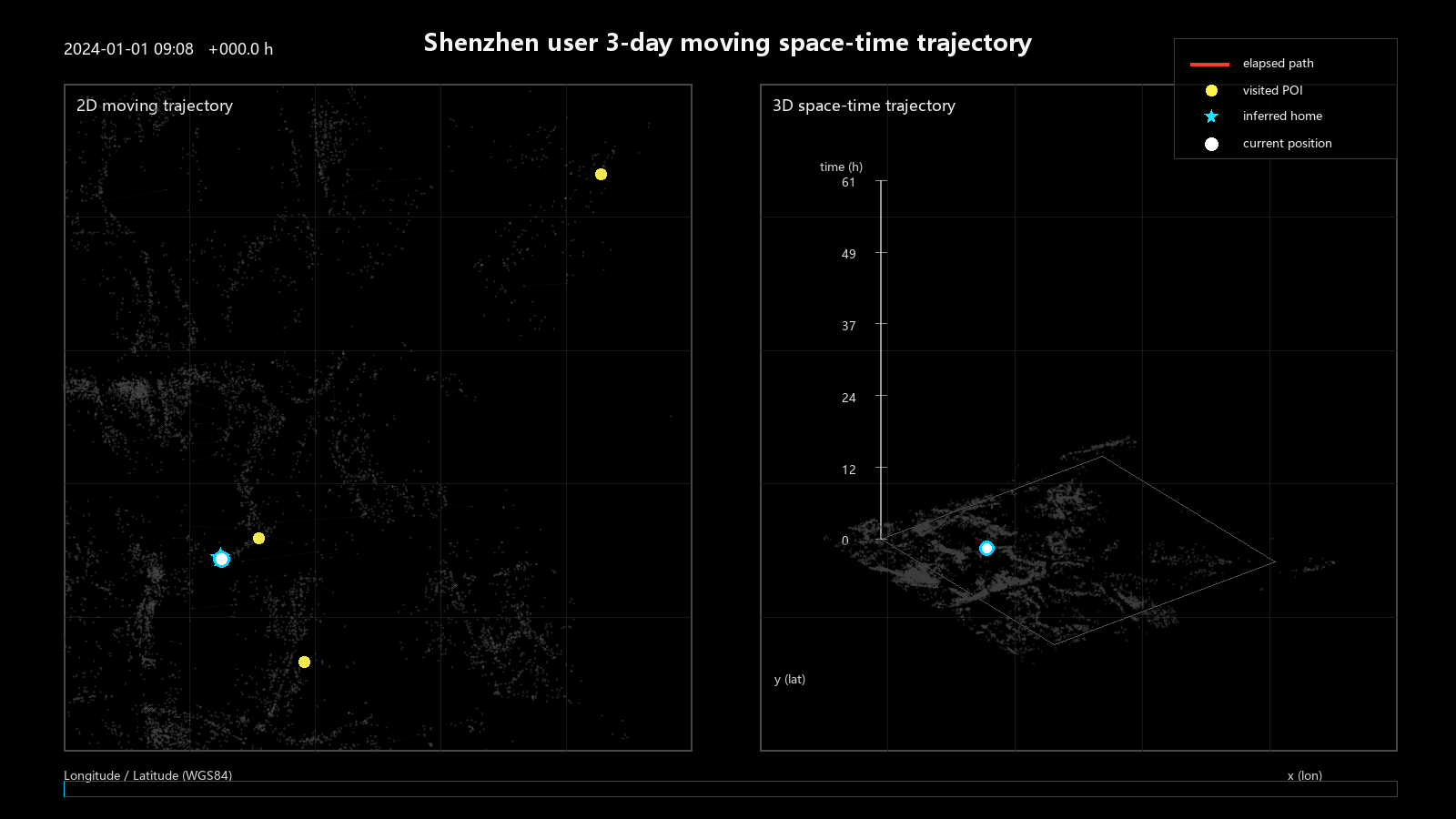The height and width of the screenshot is (819, 1456).
Task: Select the current position marker in 3D plot
Action: [986, 548]
